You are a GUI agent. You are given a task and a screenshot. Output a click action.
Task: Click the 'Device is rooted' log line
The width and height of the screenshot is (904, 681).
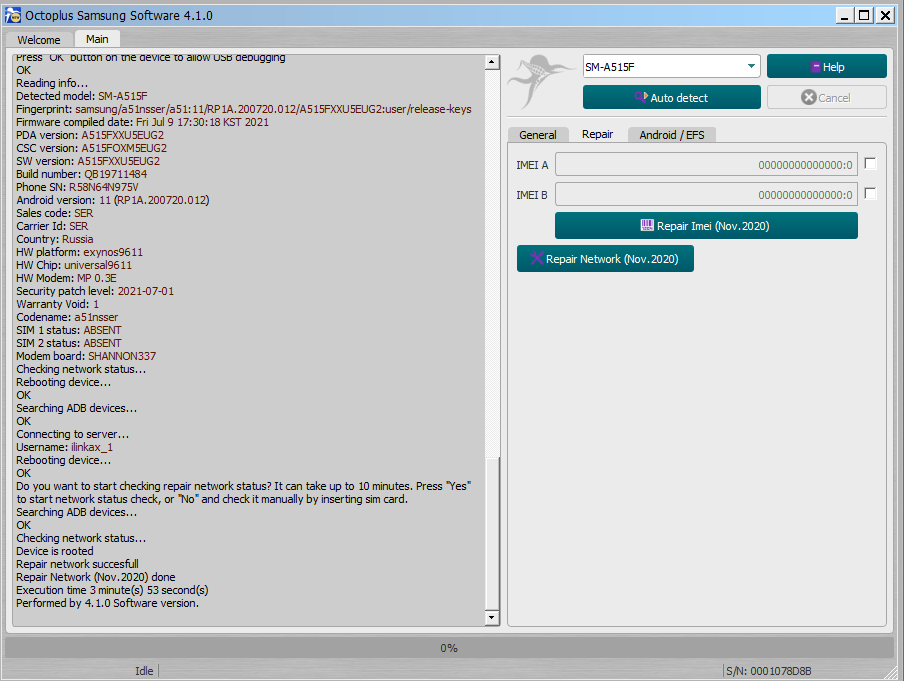point(55,551)
